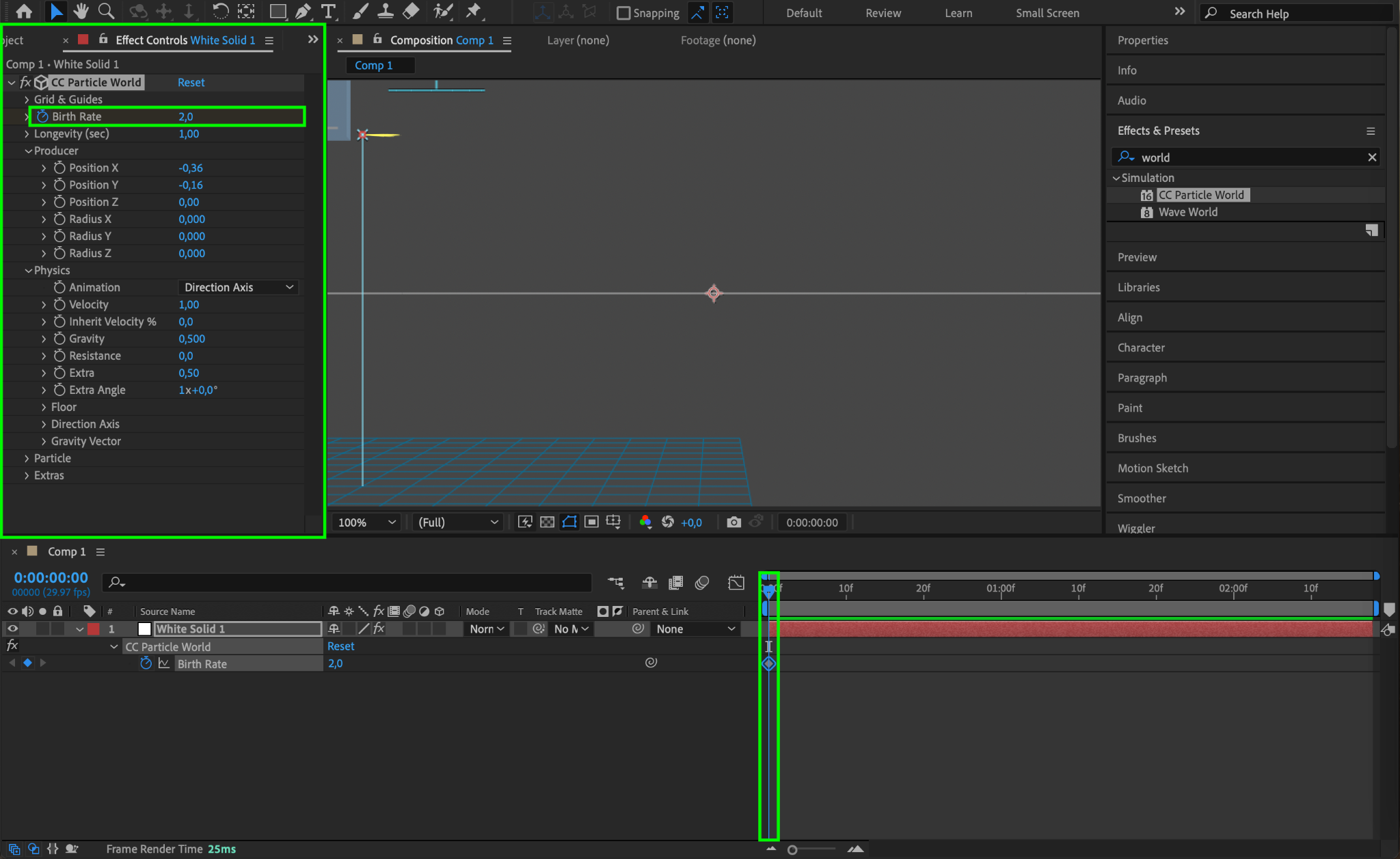Select Wave World effect preset
This screenshot has height=859, width=1400.
pos(1187,212)
